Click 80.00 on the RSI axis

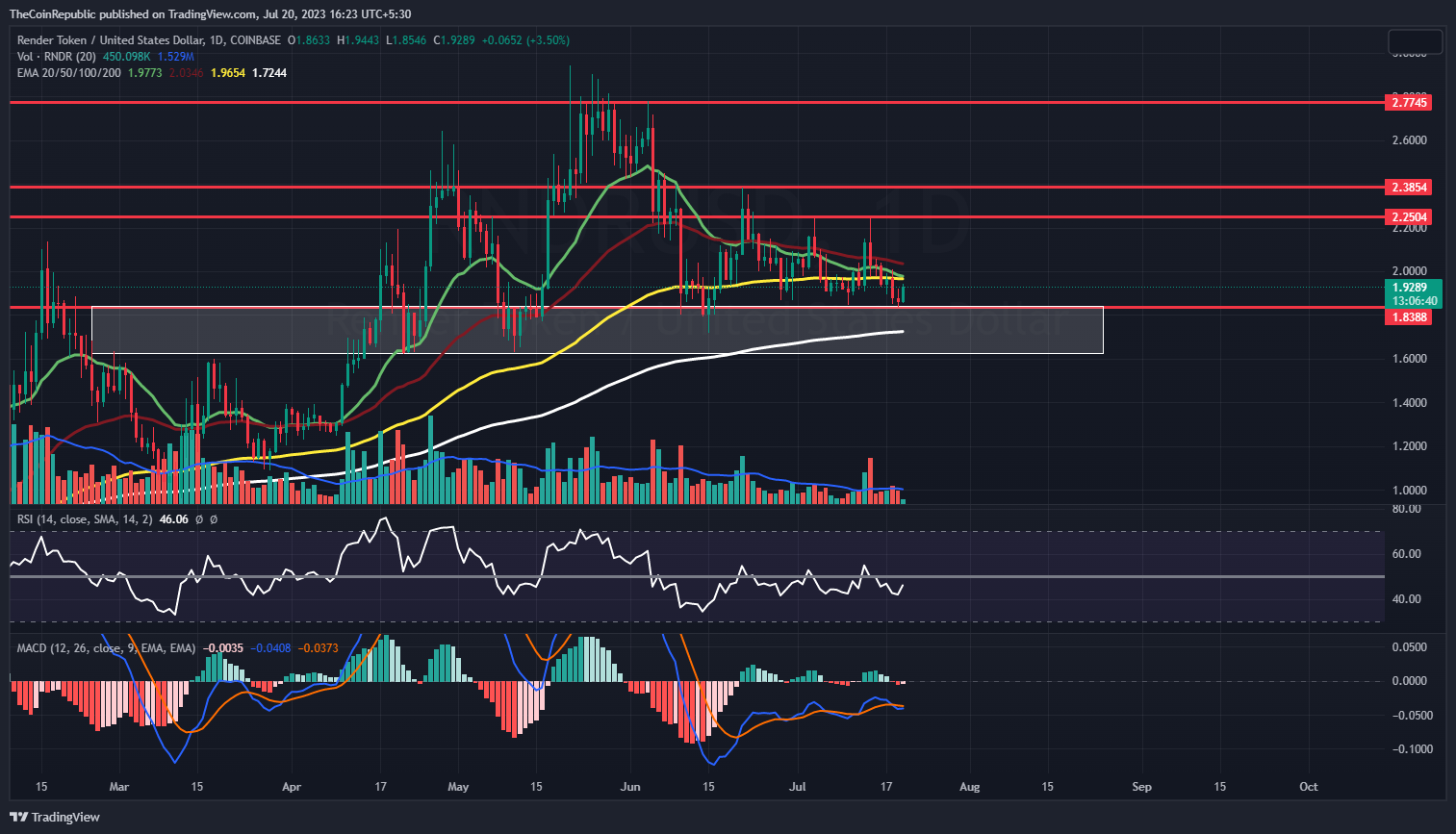1407,509
